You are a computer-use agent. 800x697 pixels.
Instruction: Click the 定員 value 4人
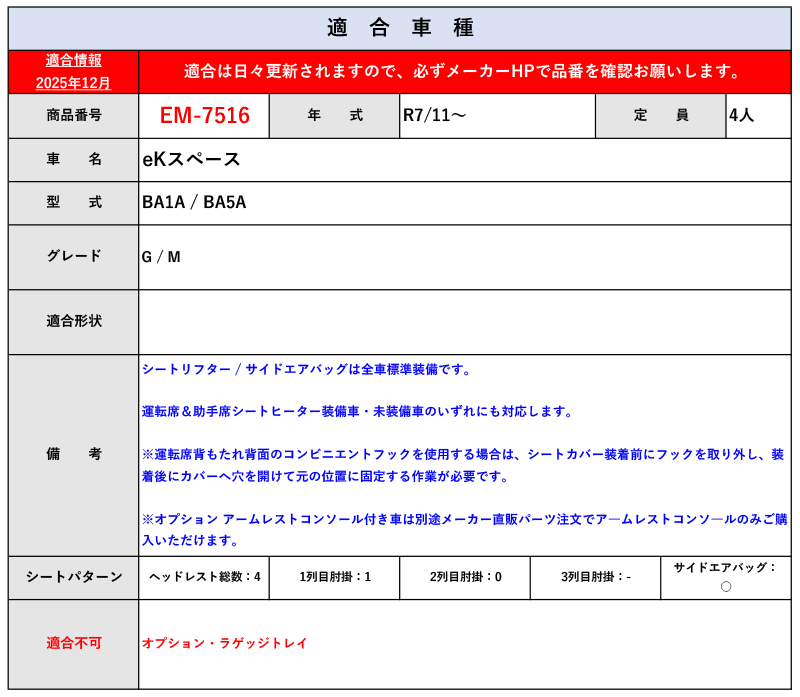tap(741, 116)
